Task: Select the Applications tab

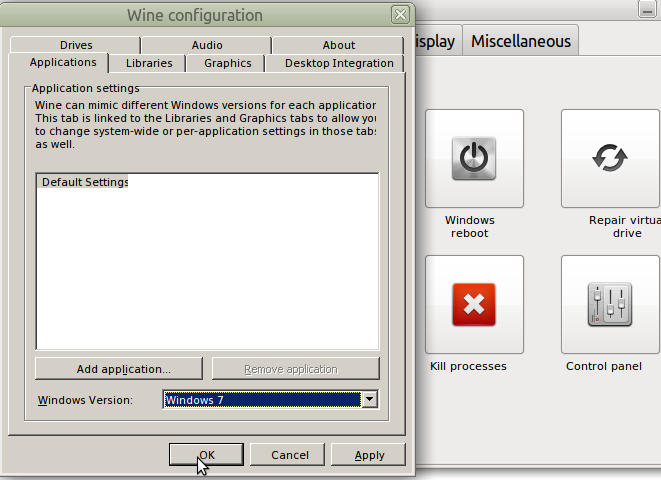Action: tap(63, 62)
